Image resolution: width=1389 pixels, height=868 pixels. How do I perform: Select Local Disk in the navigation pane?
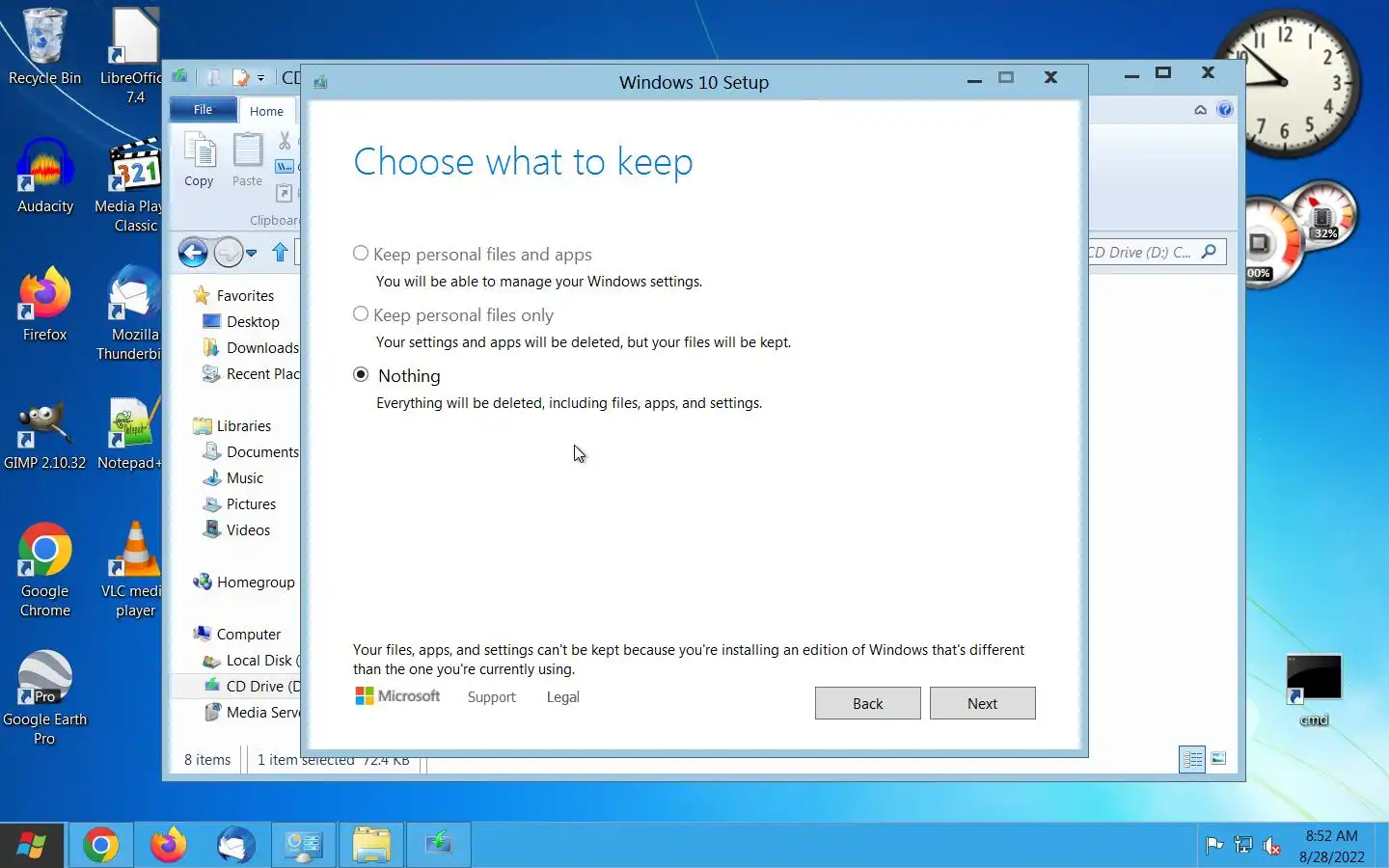pyautogui.click(x=251, y=660)
